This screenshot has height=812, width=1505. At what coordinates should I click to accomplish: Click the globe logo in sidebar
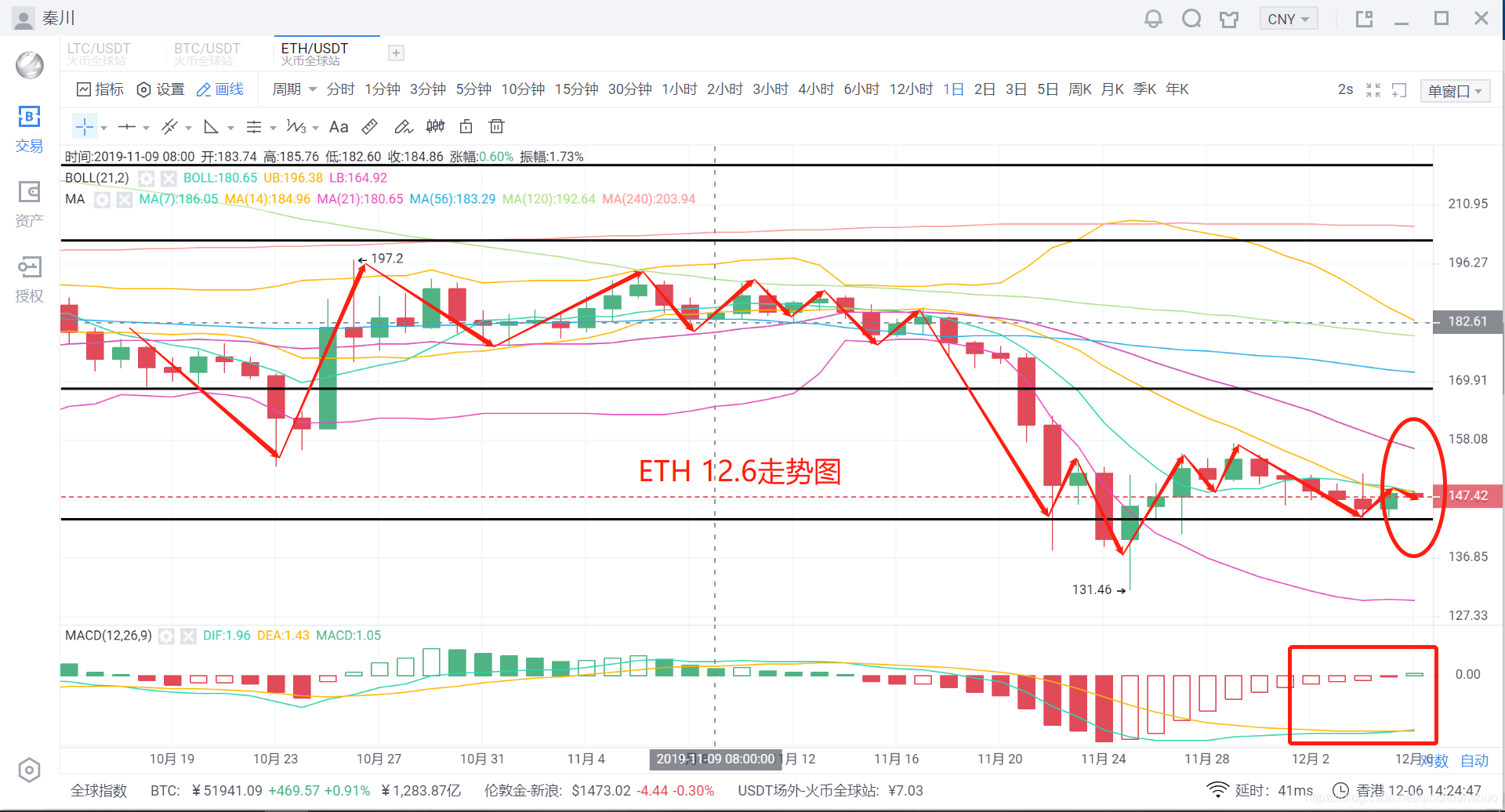[x=30, y=65]
